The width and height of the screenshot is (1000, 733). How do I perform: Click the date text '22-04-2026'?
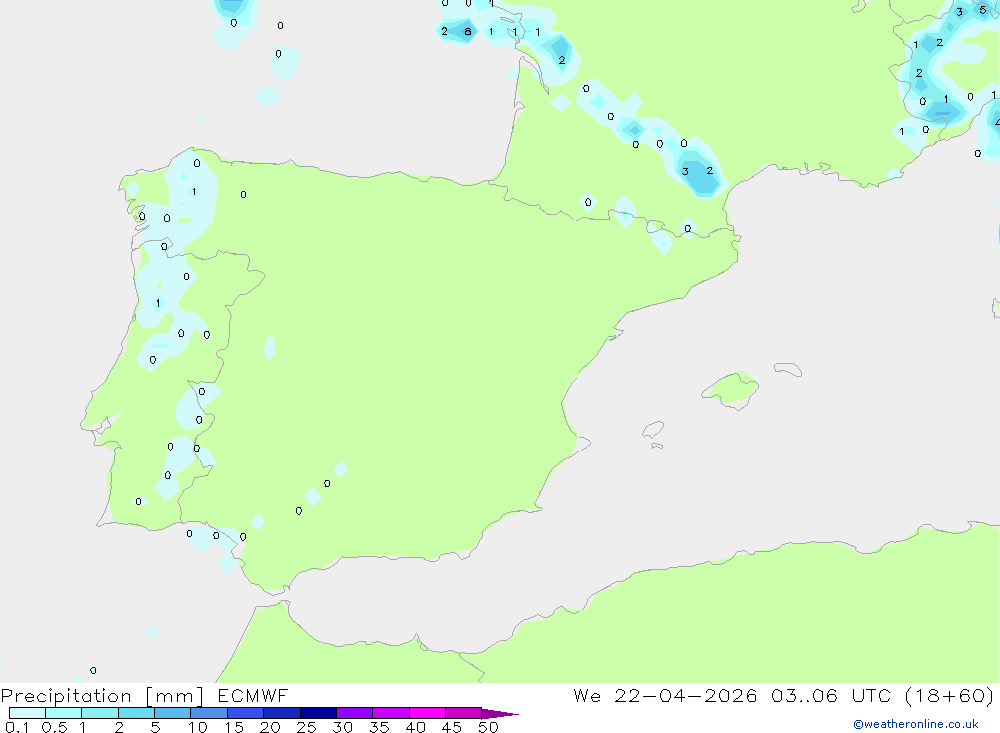point(686,695)
